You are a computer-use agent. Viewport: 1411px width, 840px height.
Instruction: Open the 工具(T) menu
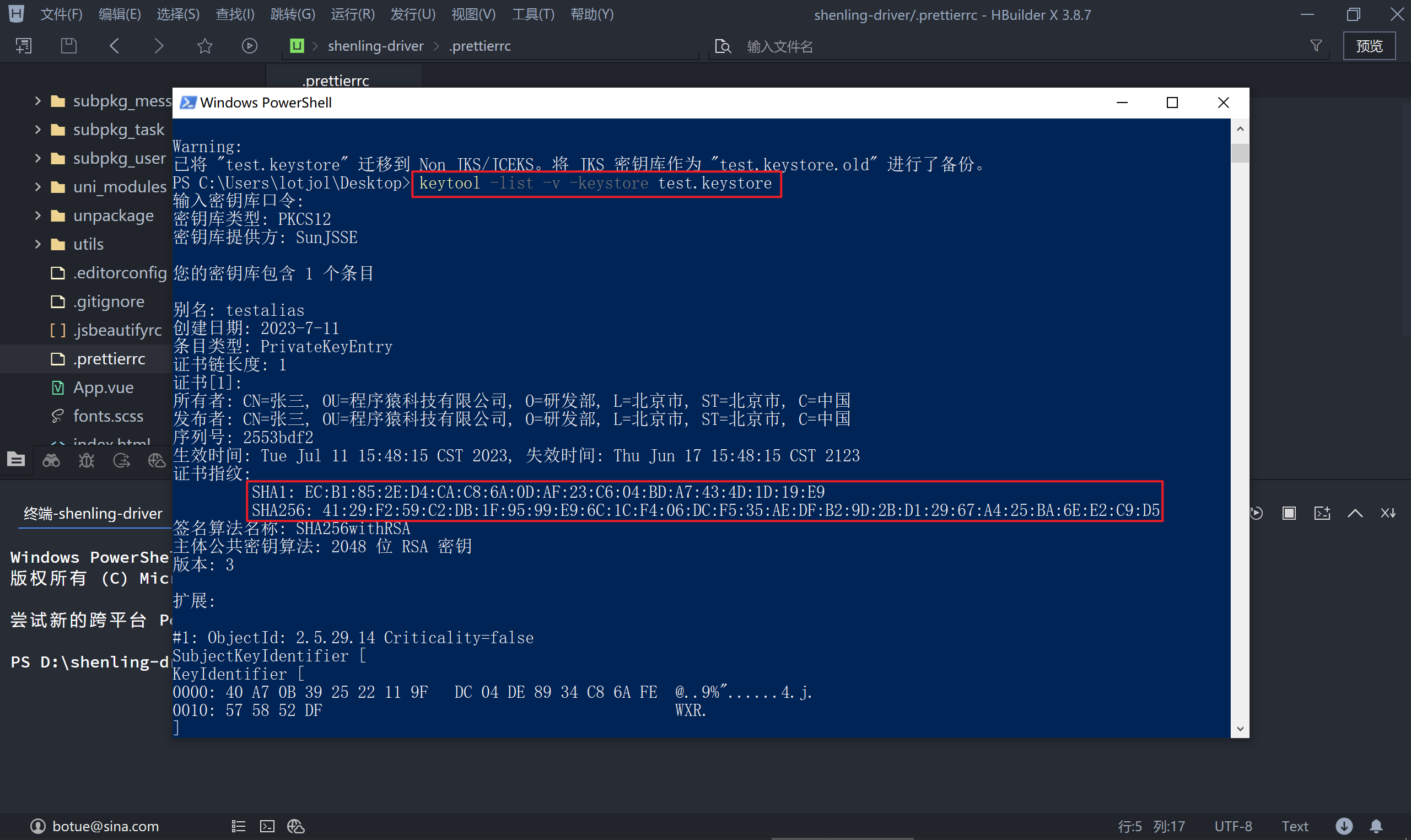[x=532, y=14]
